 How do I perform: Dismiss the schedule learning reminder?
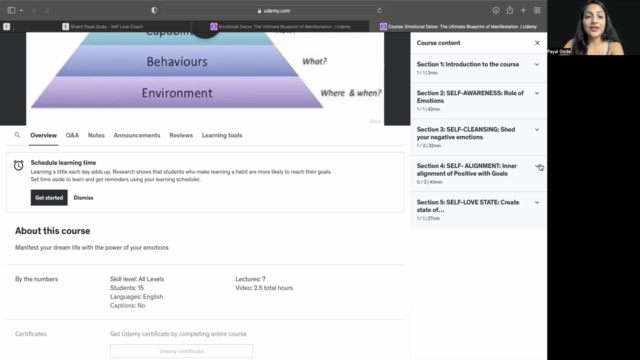click(83, 198)
